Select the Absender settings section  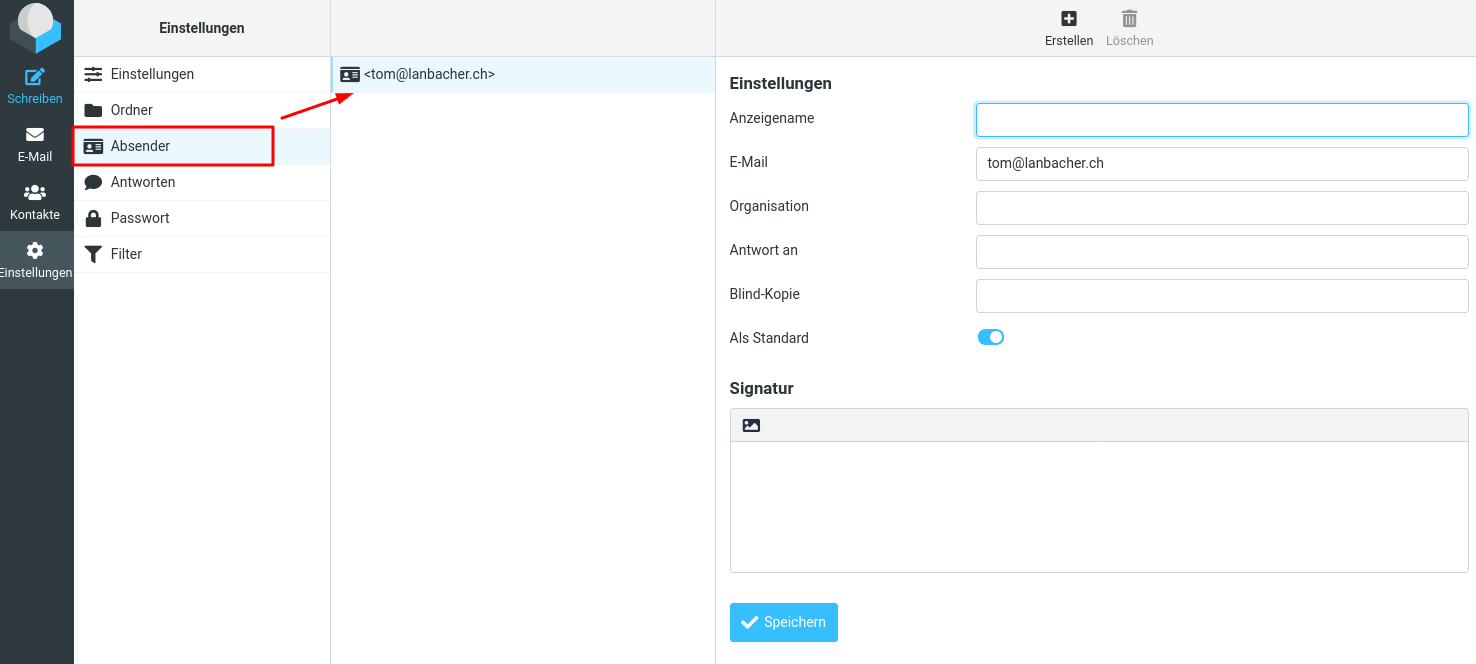202,146
